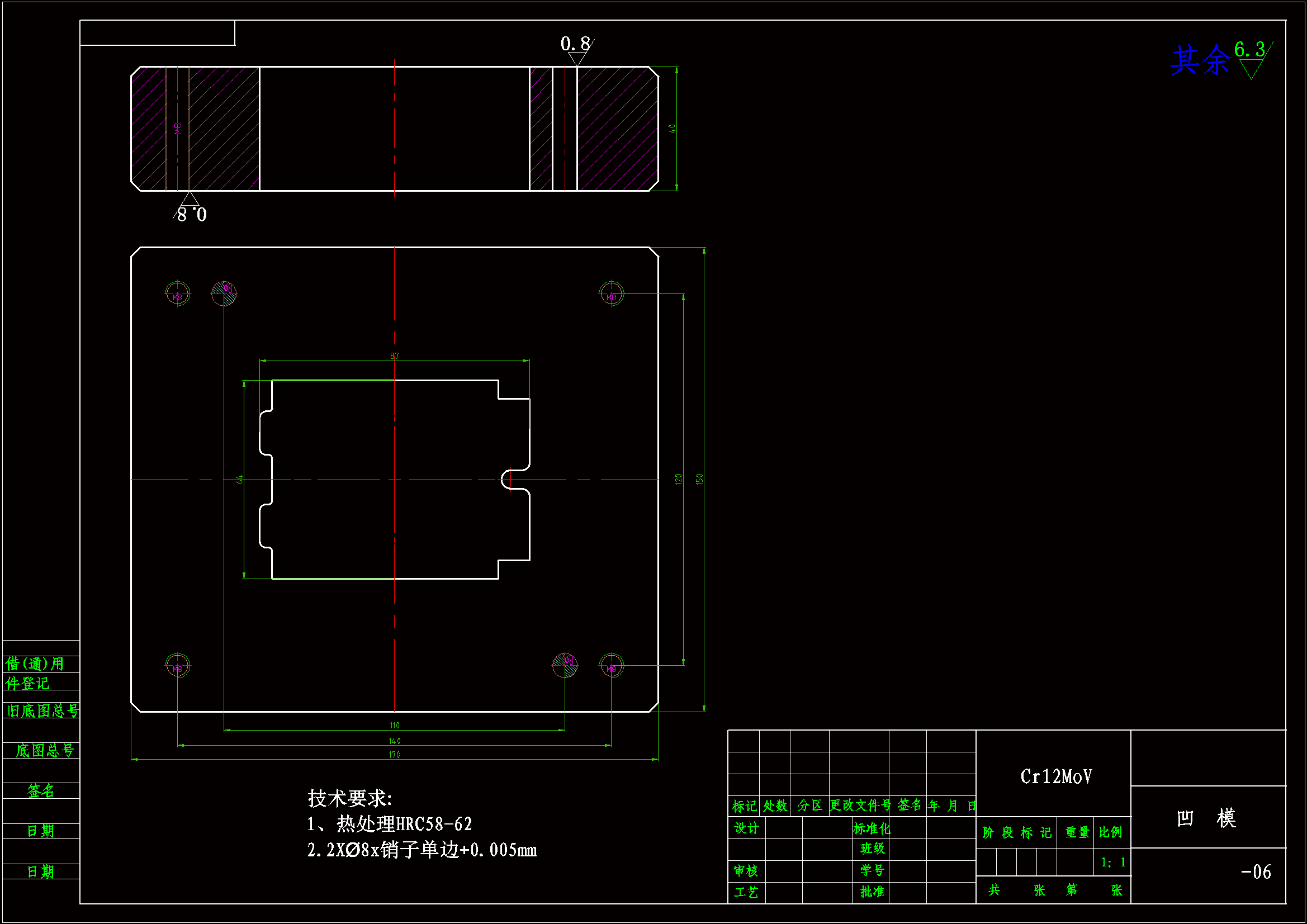Click the 标准化 cell in the title block
Viewport: 1307px width, 924px height.
[871, 828]
